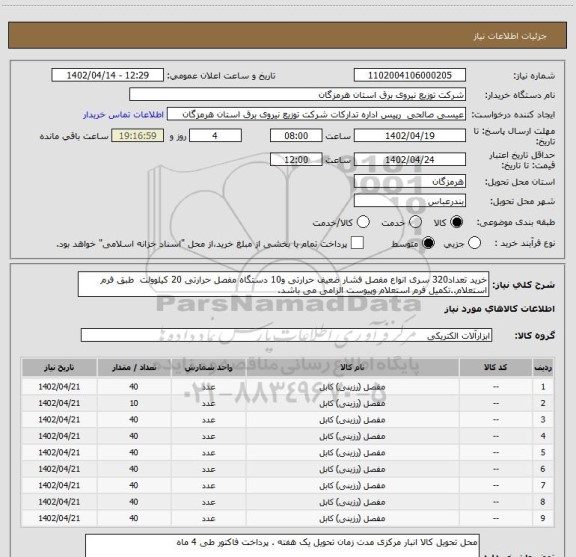Image resolution: width=576 pixels, height=557 pixels.
Task: Click the تعداد / مقدار column header
Action: [x=134, y=367]
